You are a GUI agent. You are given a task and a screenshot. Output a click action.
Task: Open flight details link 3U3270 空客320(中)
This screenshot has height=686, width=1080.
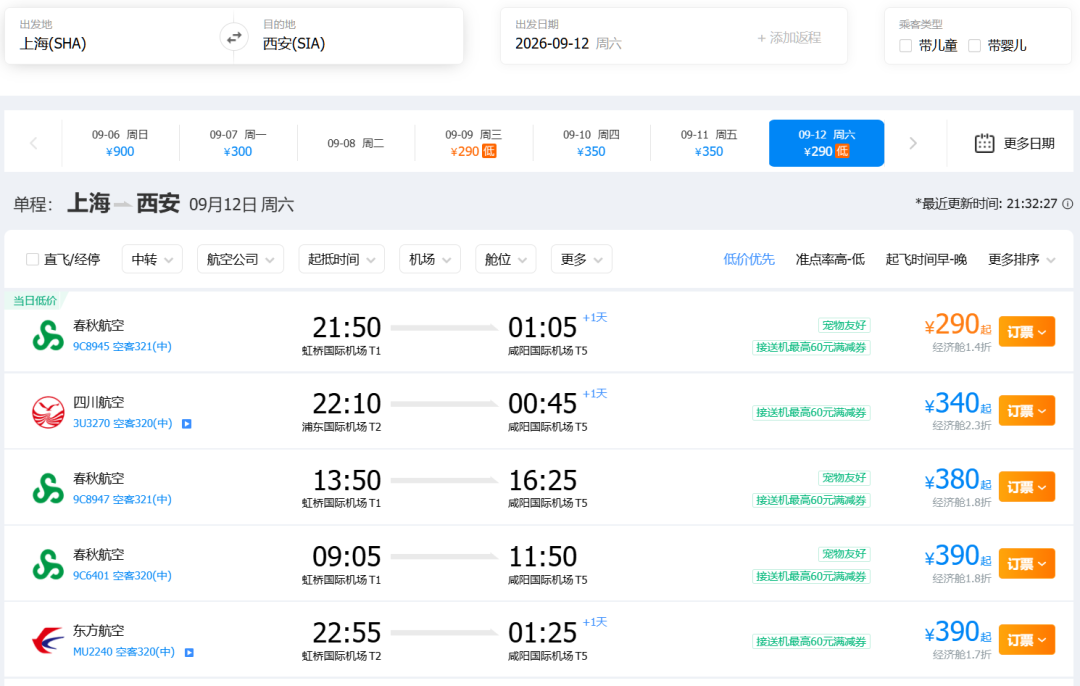coord(123,423)
